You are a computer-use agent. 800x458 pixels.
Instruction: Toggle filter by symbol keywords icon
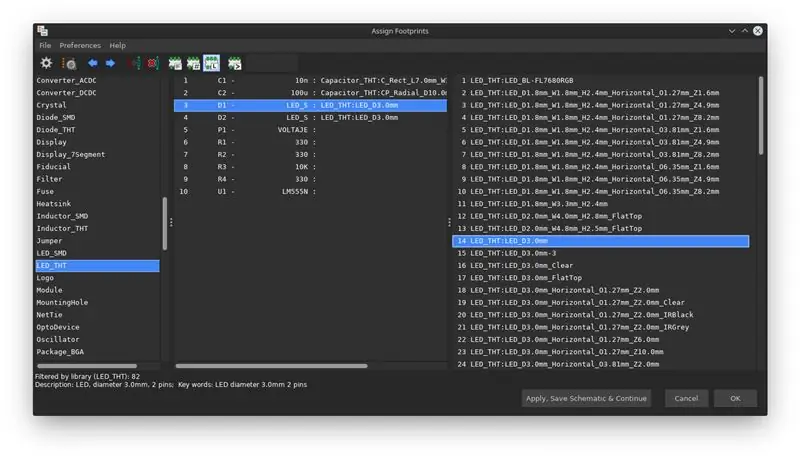pyautogui.click(x=175, y=63)
